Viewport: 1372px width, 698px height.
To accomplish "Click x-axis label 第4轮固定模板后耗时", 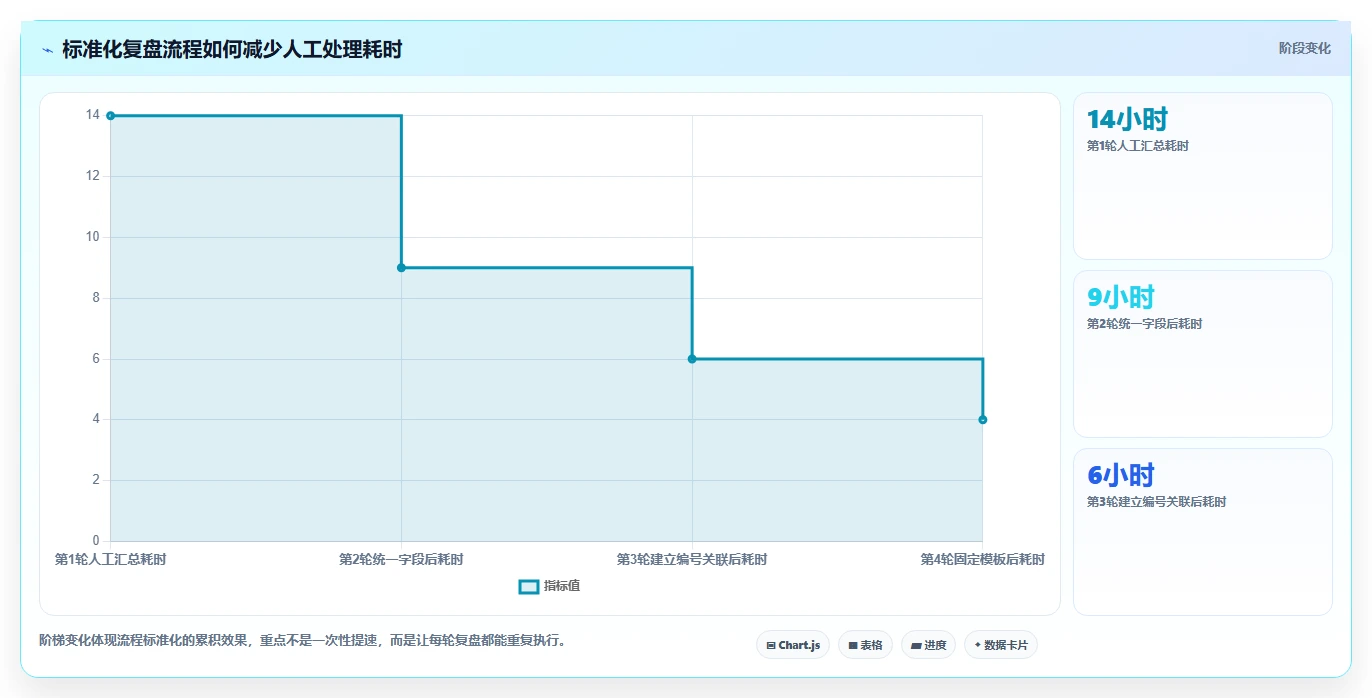I will click(982, 560).
